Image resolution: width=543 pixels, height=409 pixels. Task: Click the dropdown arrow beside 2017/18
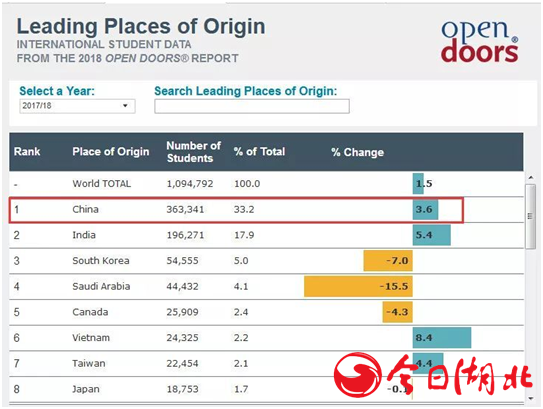pyautogui.click(x=125, y=106)
